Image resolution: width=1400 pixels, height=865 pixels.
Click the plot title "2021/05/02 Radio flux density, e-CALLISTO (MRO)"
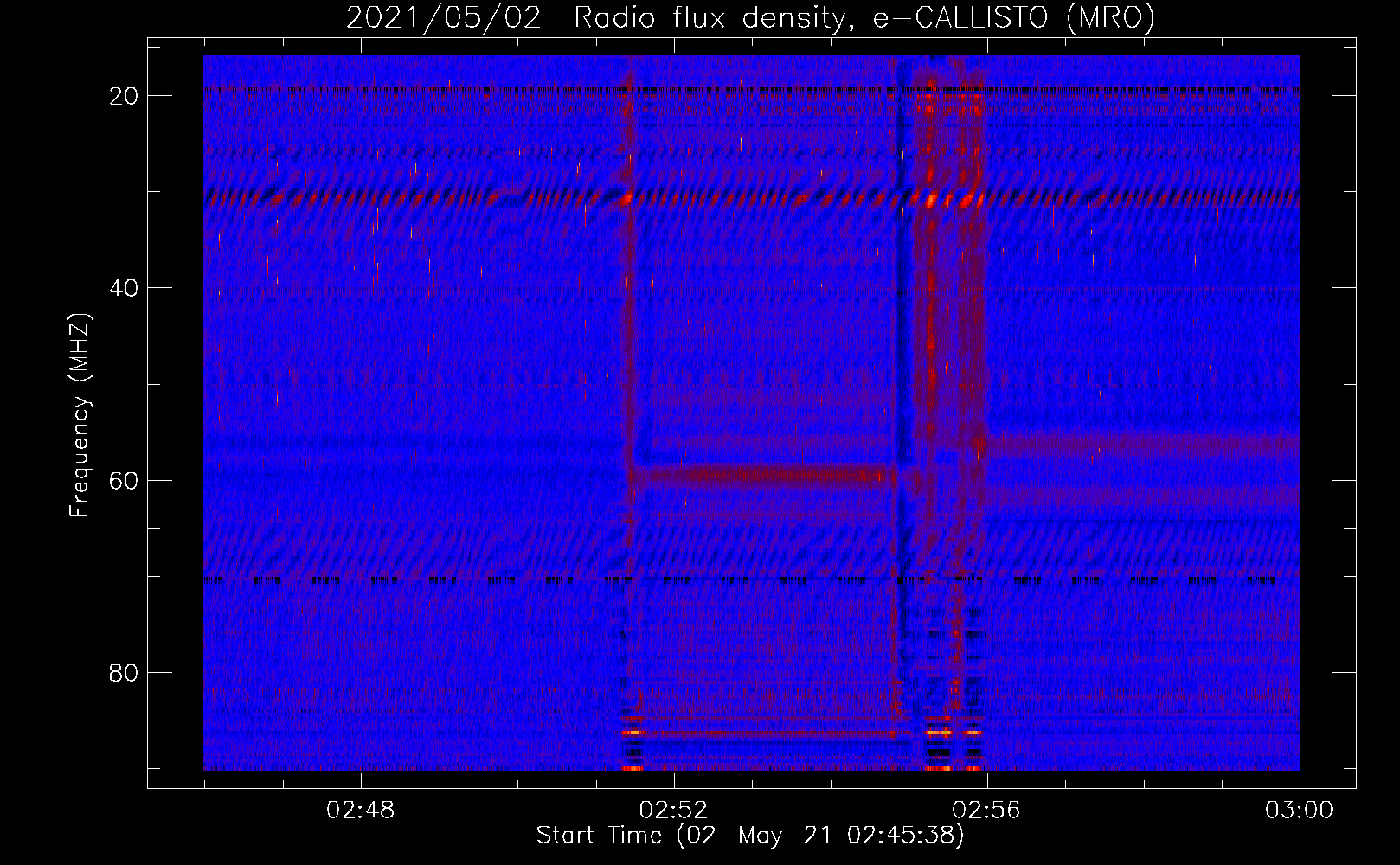pyautogui.click(x=750, y=17)
